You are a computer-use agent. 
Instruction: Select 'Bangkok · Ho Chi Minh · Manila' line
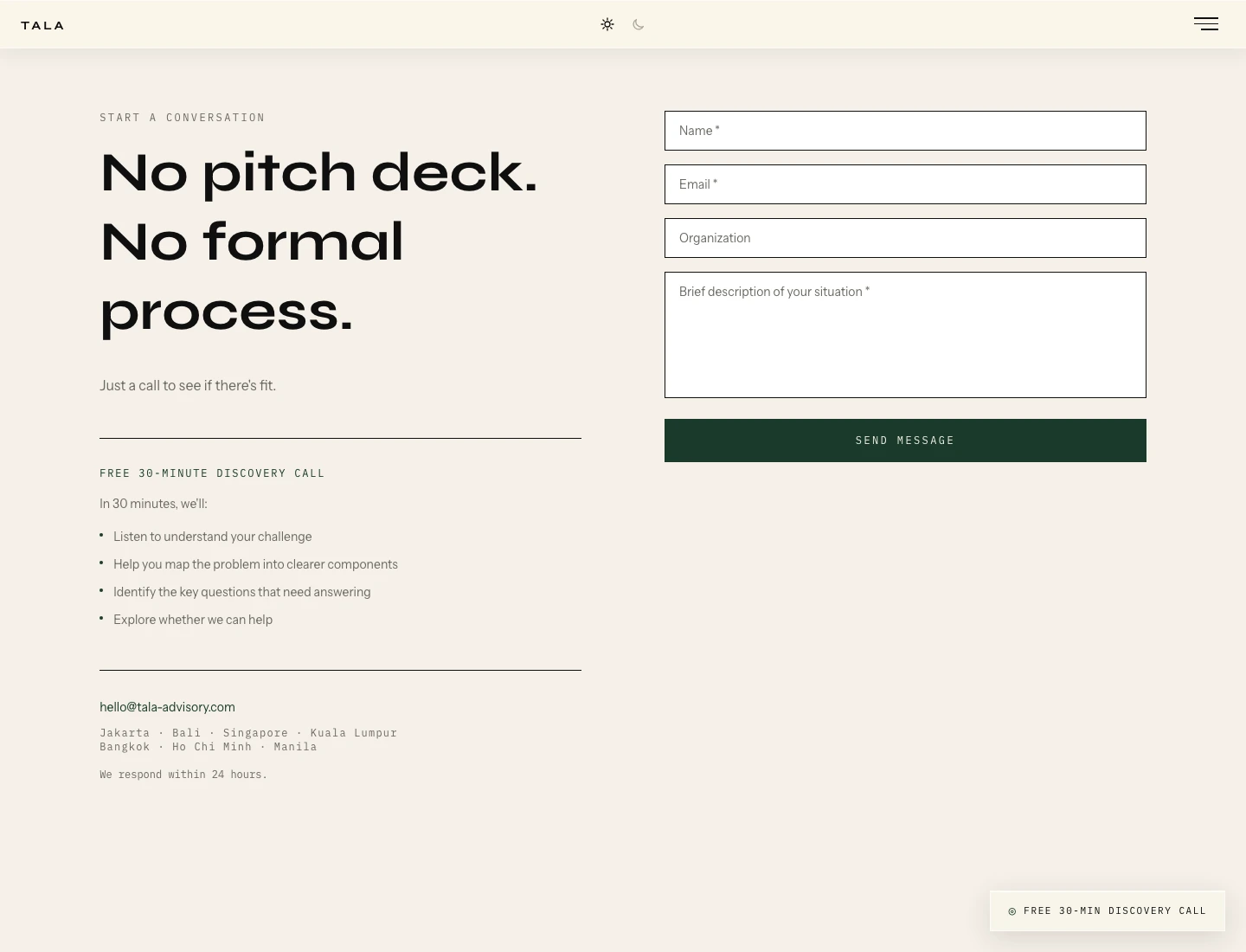[209, 747]
